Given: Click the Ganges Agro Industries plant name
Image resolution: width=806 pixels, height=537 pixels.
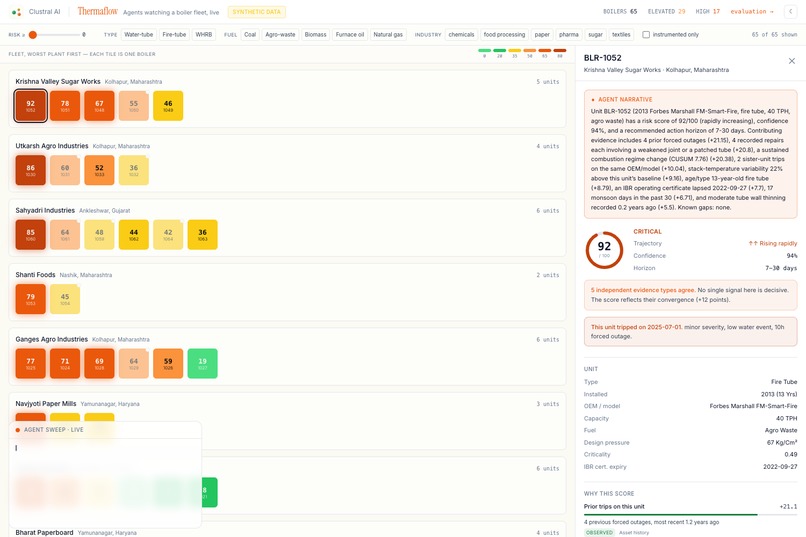Looking at the screenshot, I should pyautogui.click(x=51, y=339).
